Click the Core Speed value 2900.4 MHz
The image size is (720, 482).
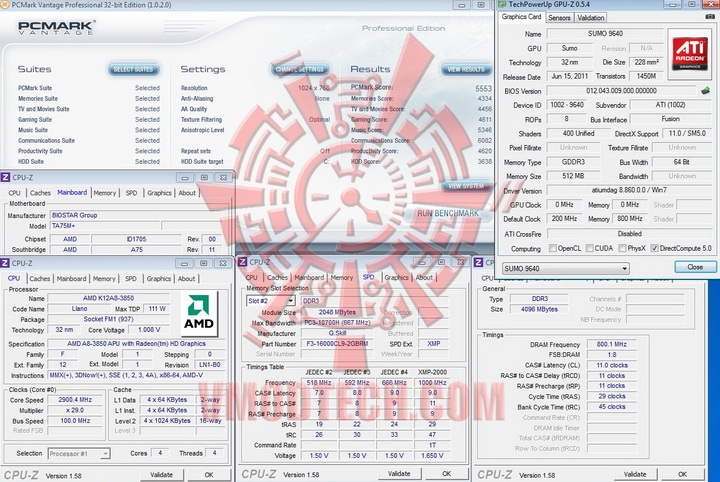(75, 400)
